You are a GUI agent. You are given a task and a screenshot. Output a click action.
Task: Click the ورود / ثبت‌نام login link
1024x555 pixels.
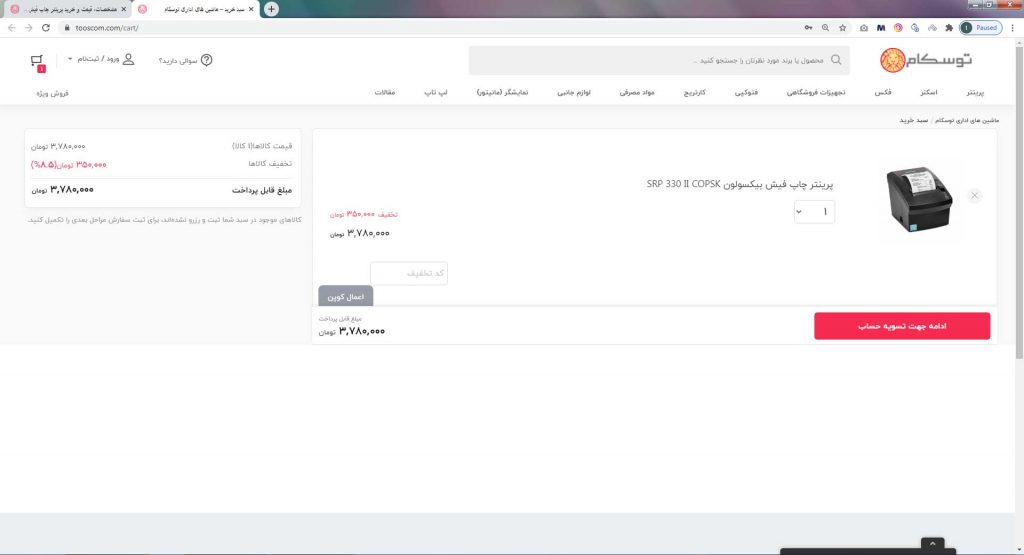pyautogui.click(x=98, y=59)
